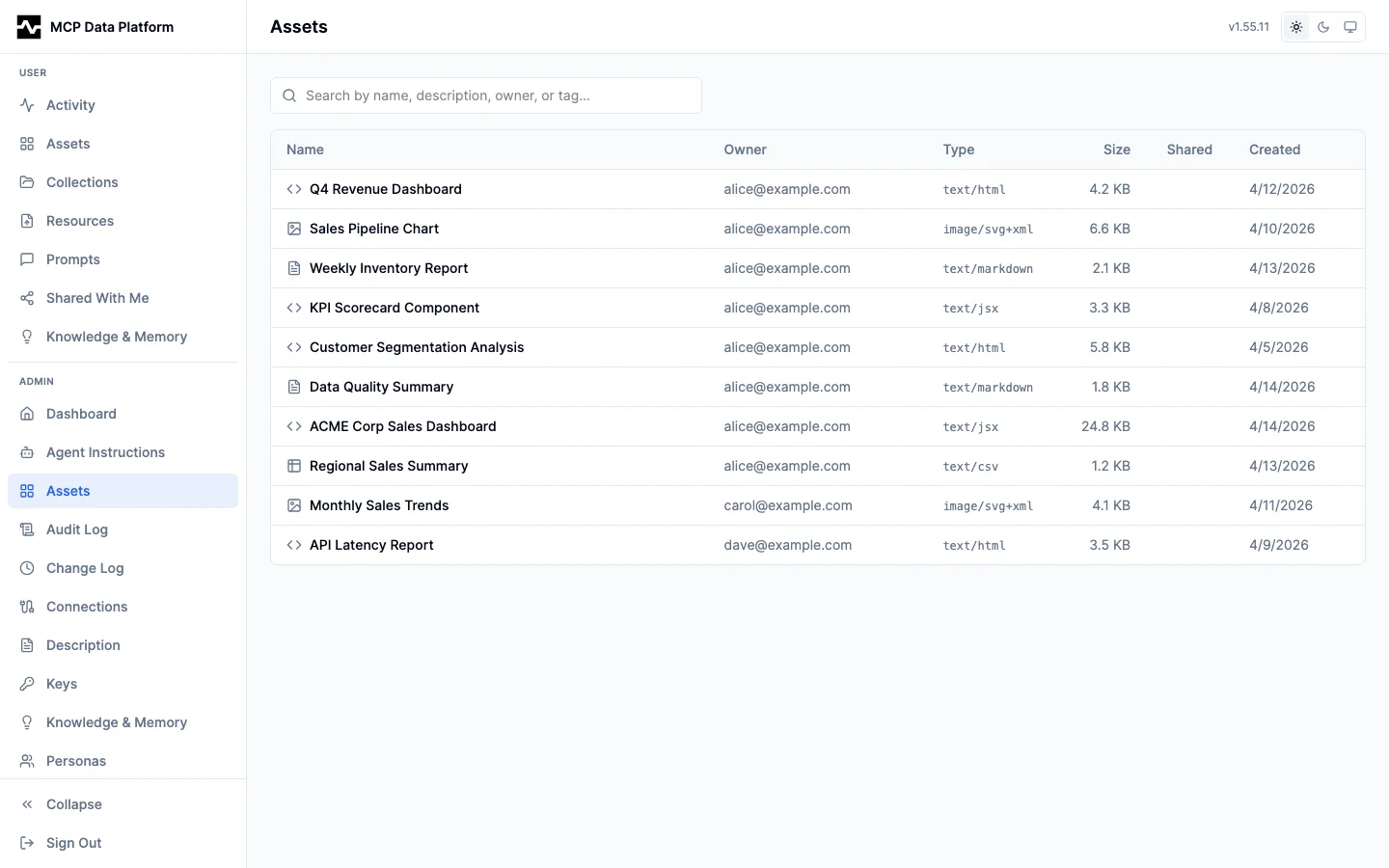
Task: Open the document icon beside Weekly Inventory Report
Action: tap(293, 268)
